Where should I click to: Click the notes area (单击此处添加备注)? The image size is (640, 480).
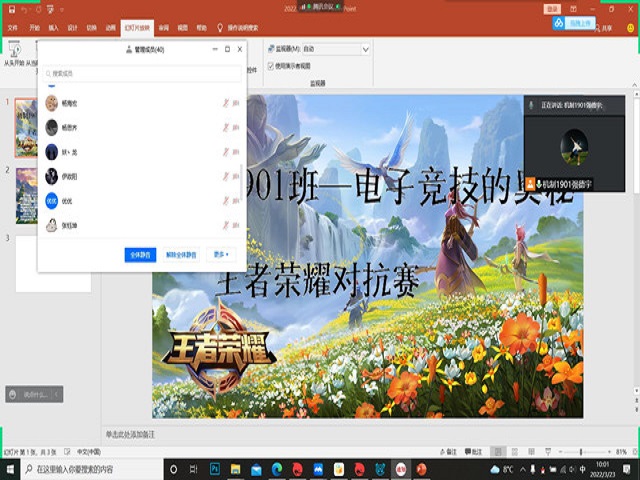[131, 434]
